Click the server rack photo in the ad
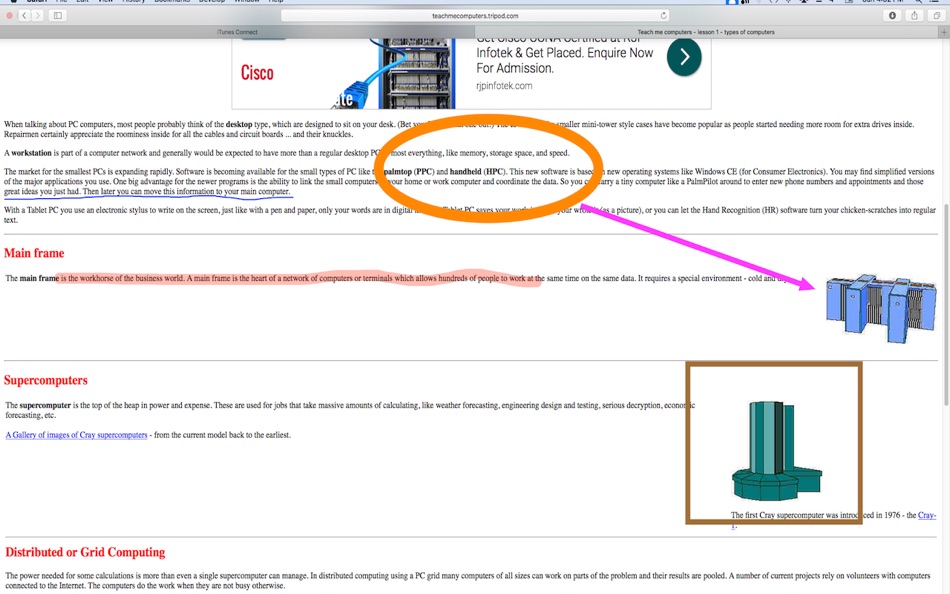 point(417,74)
